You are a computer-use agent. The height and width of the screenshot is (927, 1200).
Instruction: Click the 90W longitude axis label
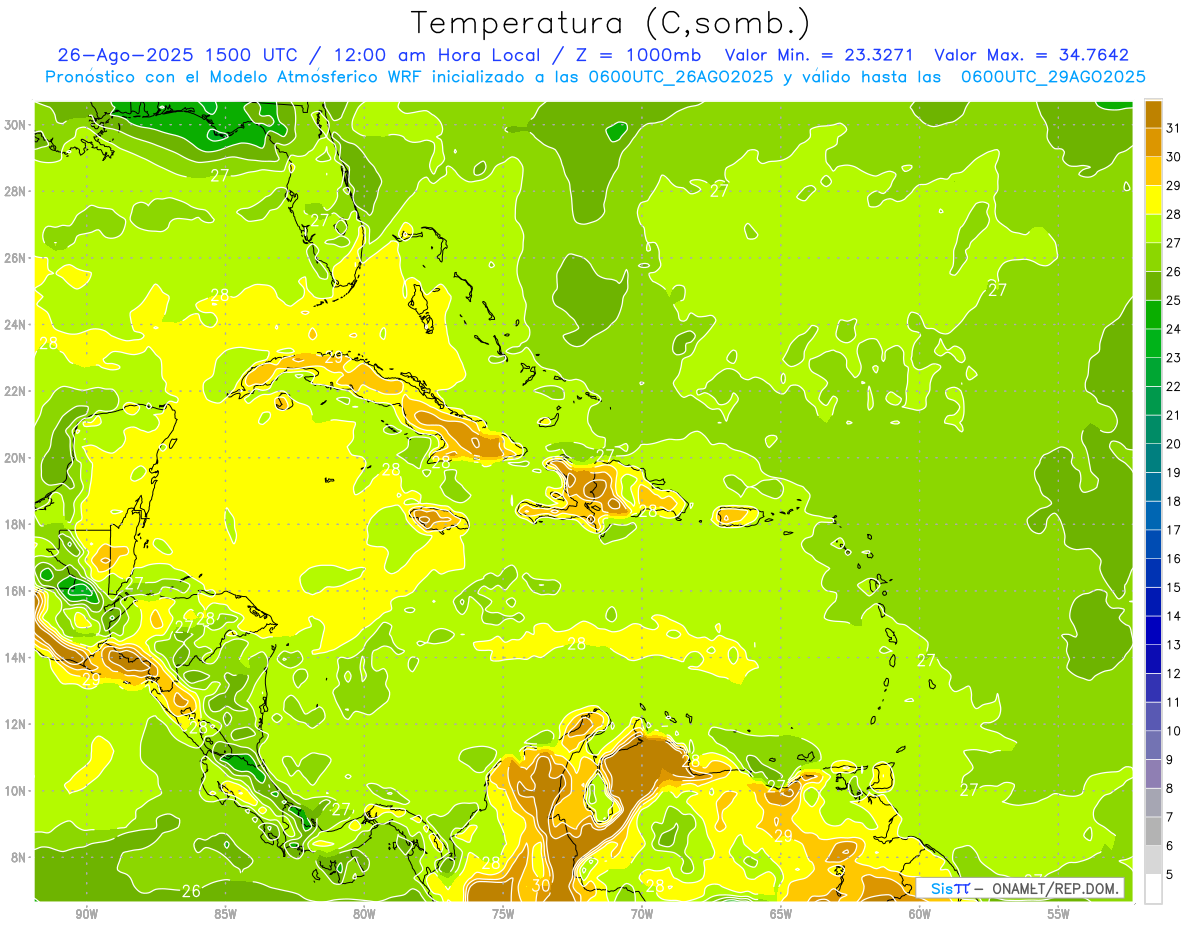tap(87, 915)
